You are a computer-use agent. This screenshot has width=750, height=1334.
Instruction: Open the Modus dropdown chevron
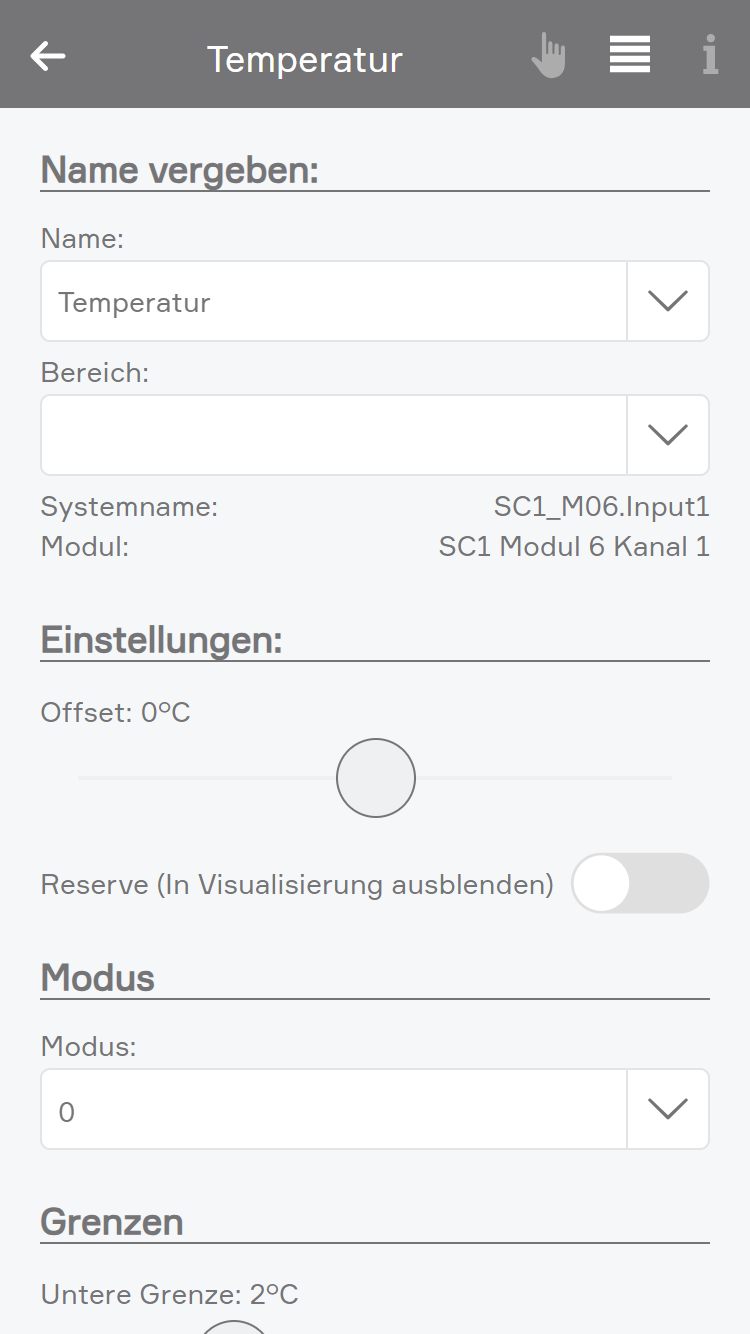668,1109
